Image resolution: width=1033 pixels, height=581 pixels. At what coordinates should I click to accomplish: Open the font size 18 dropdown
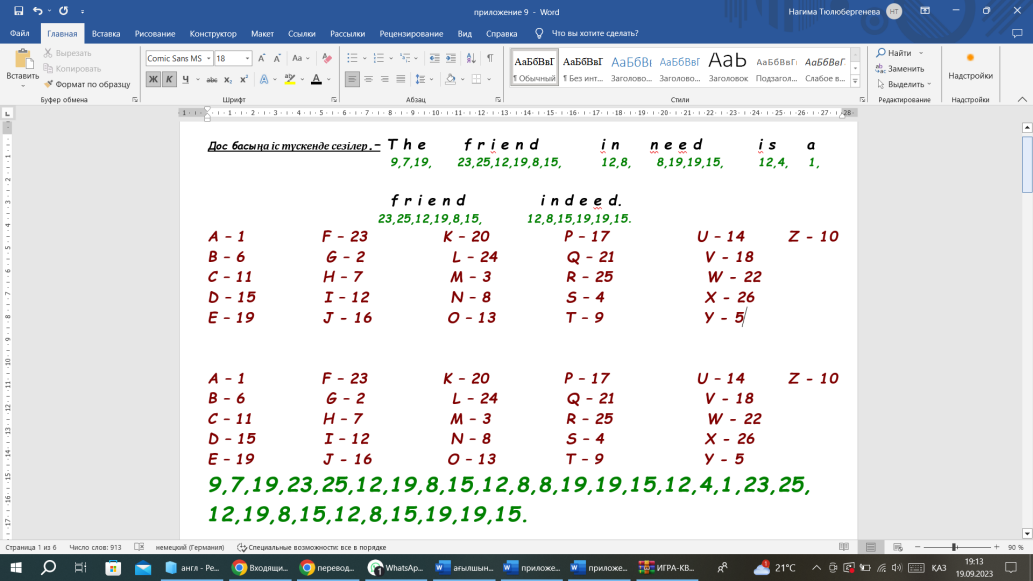click(x=247, y=58)
